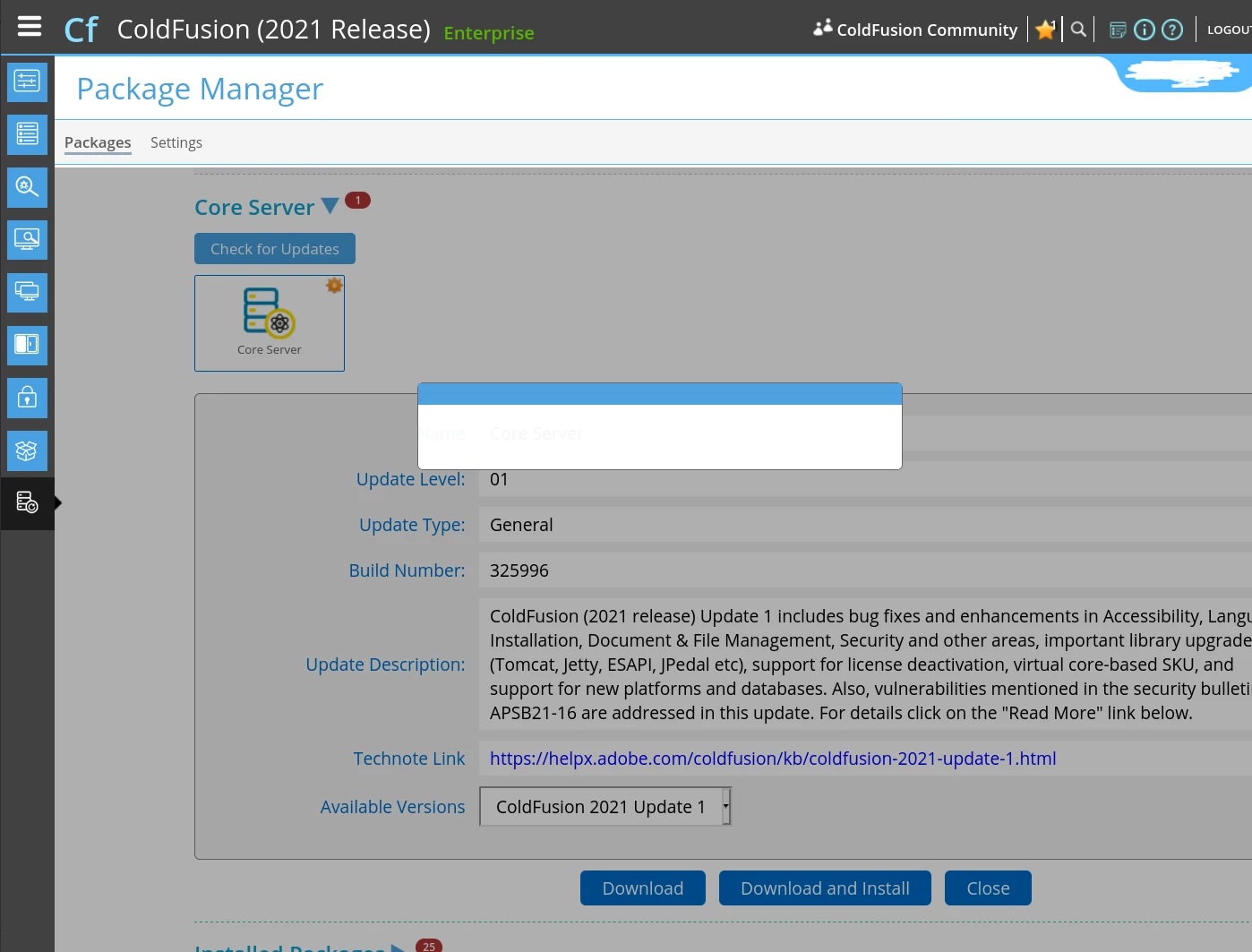Click the blue header bar of the popup
This screenshot has width=1252, height=952.
660,394
